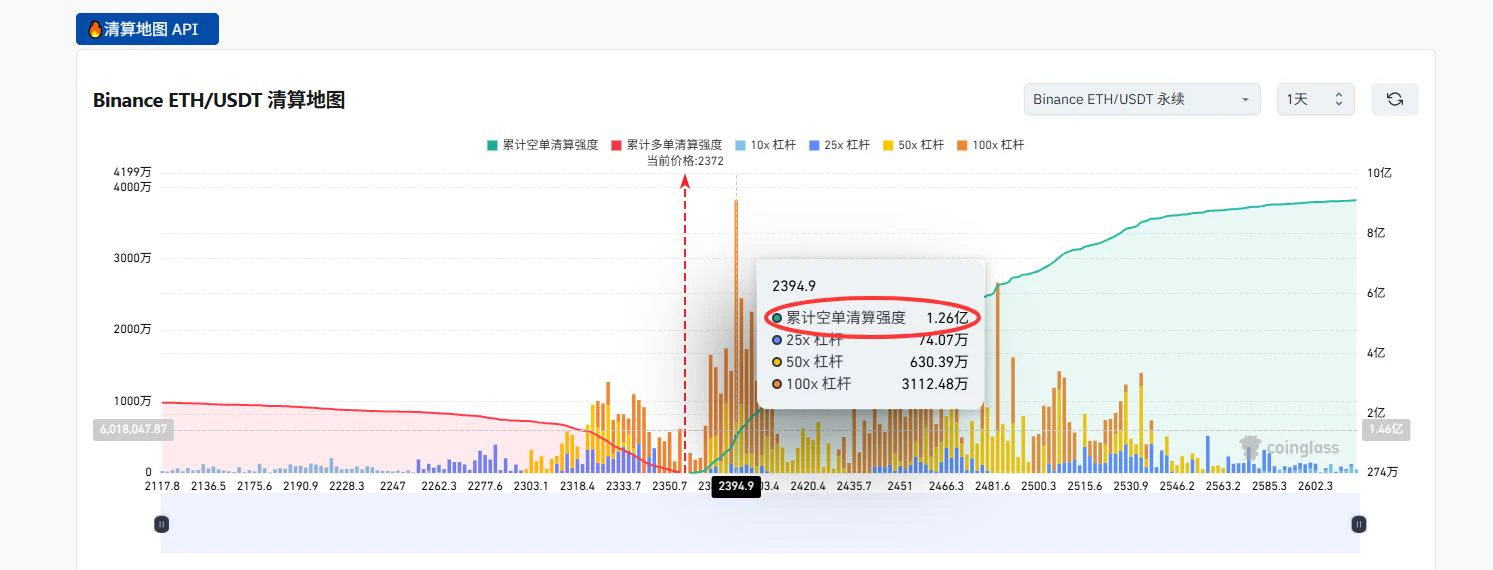1493x570 pixels.
Task: Click right y-axis label 10亿
Action: tap(1379, 173)
